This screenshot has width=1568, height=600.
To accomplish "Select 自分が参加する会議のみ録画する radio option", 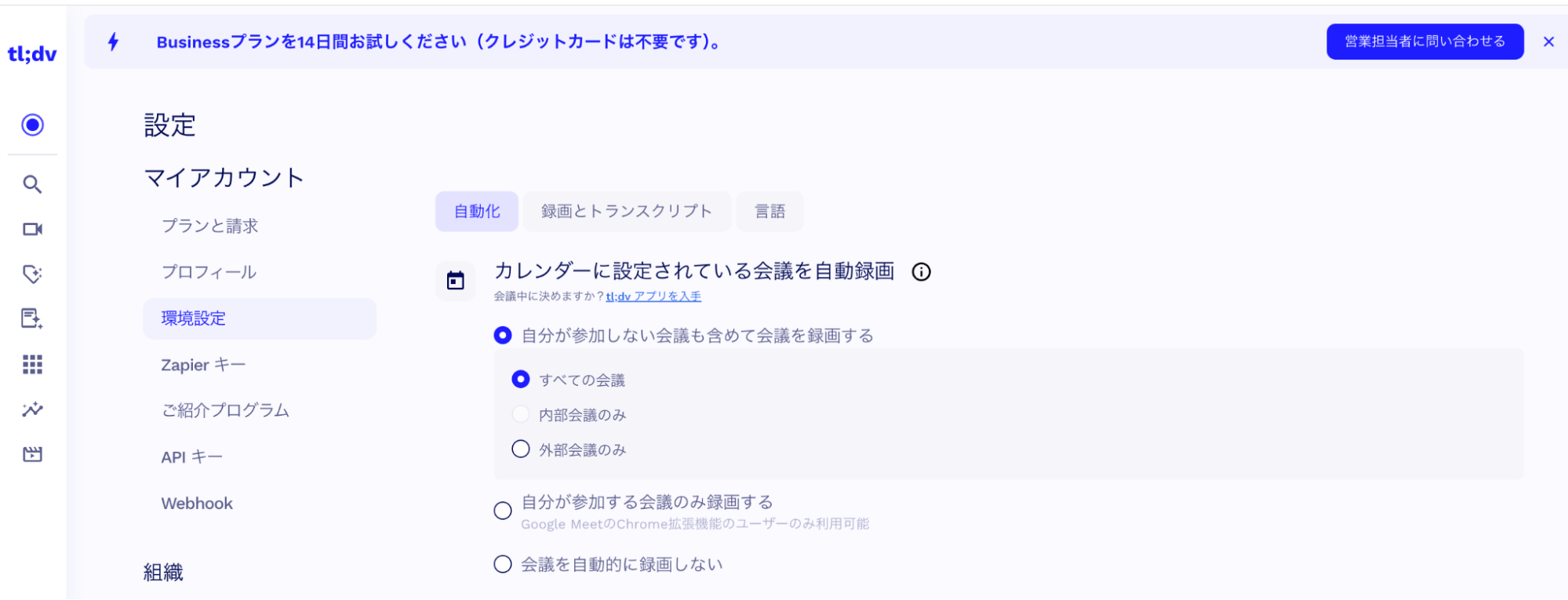I will tap(503, 511).
